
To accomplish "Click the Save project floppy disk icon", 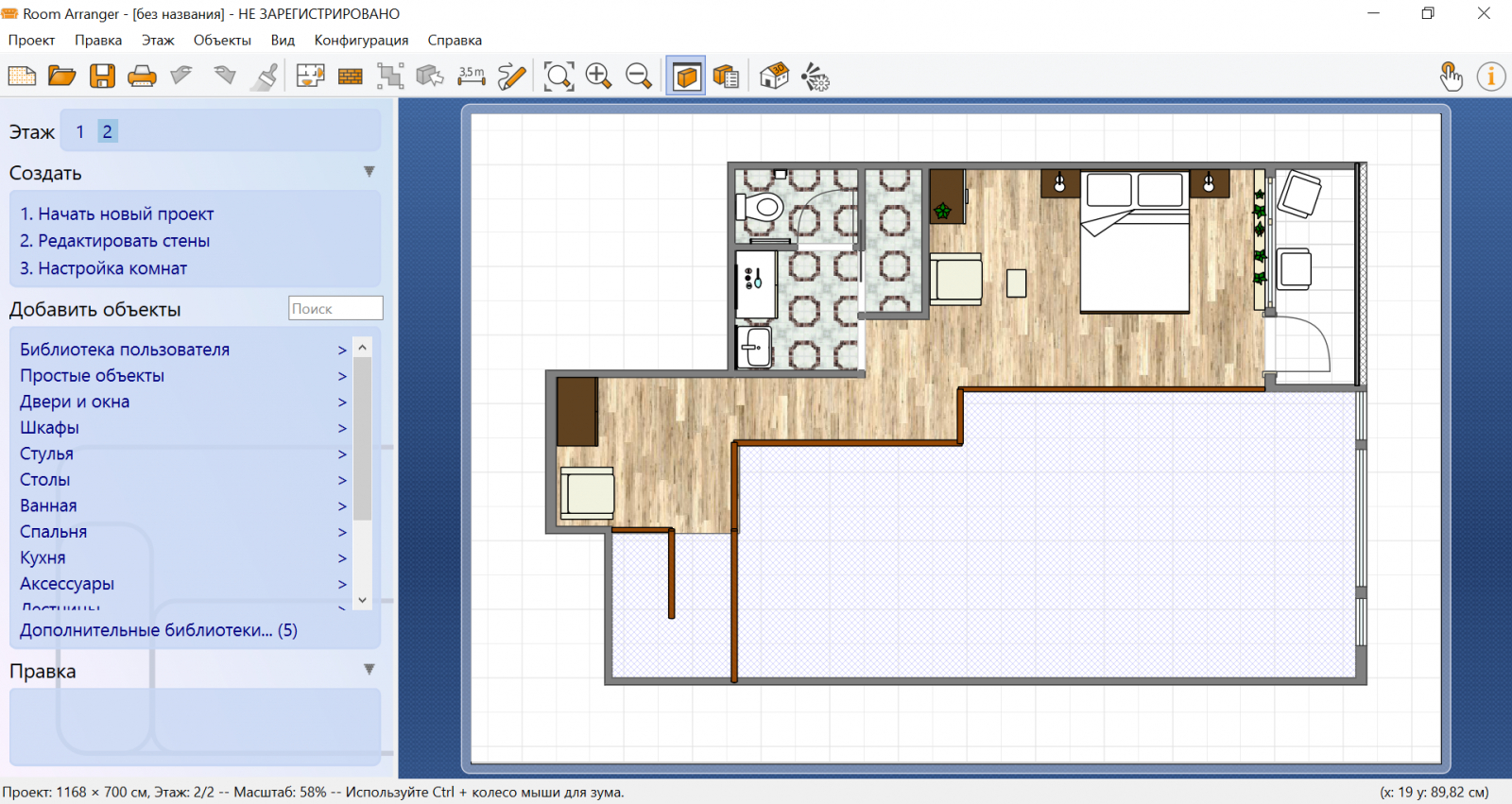I will coord(102,77).
